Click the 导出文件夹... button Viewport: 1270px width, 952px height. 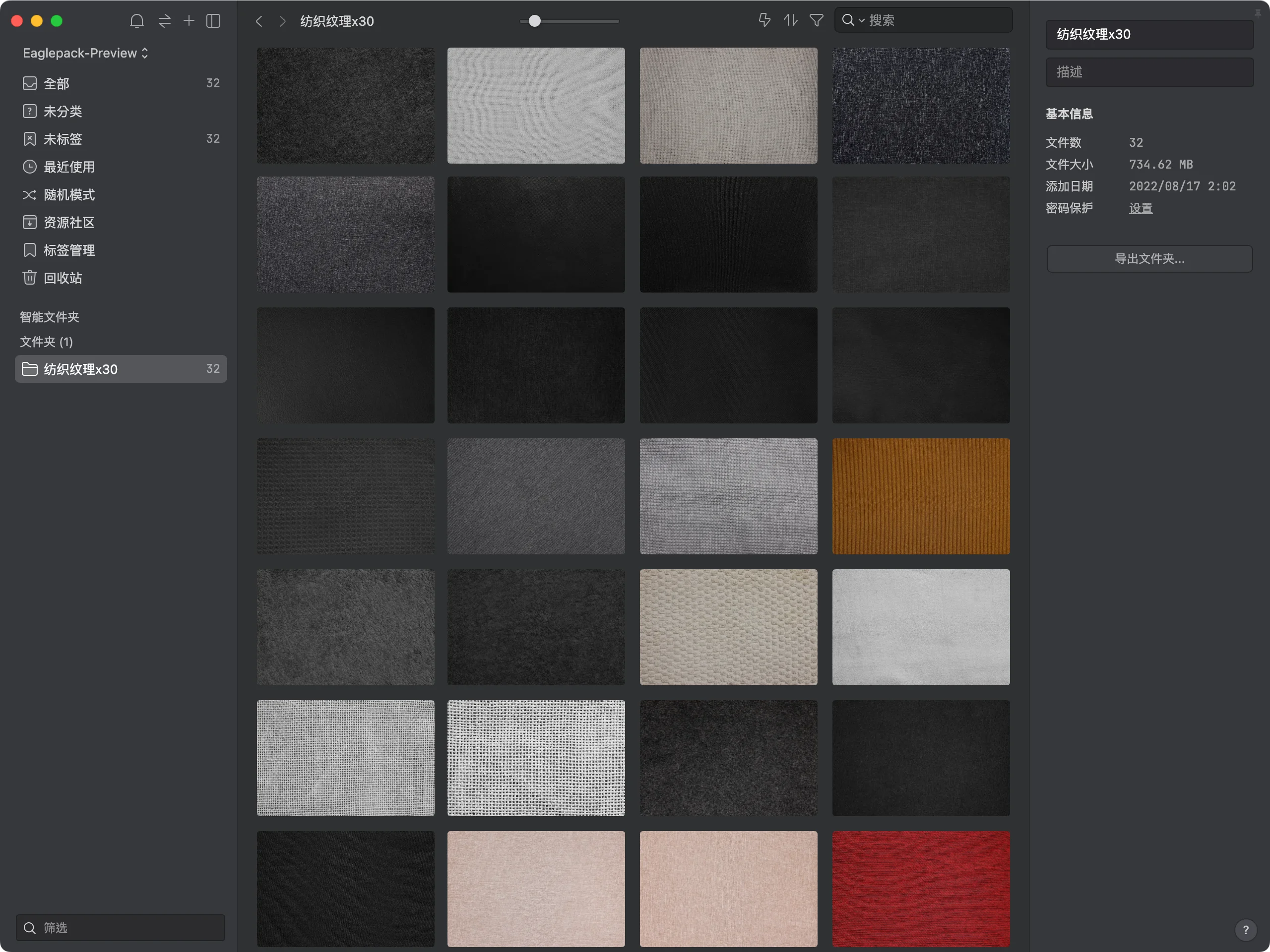(1149, 259)
